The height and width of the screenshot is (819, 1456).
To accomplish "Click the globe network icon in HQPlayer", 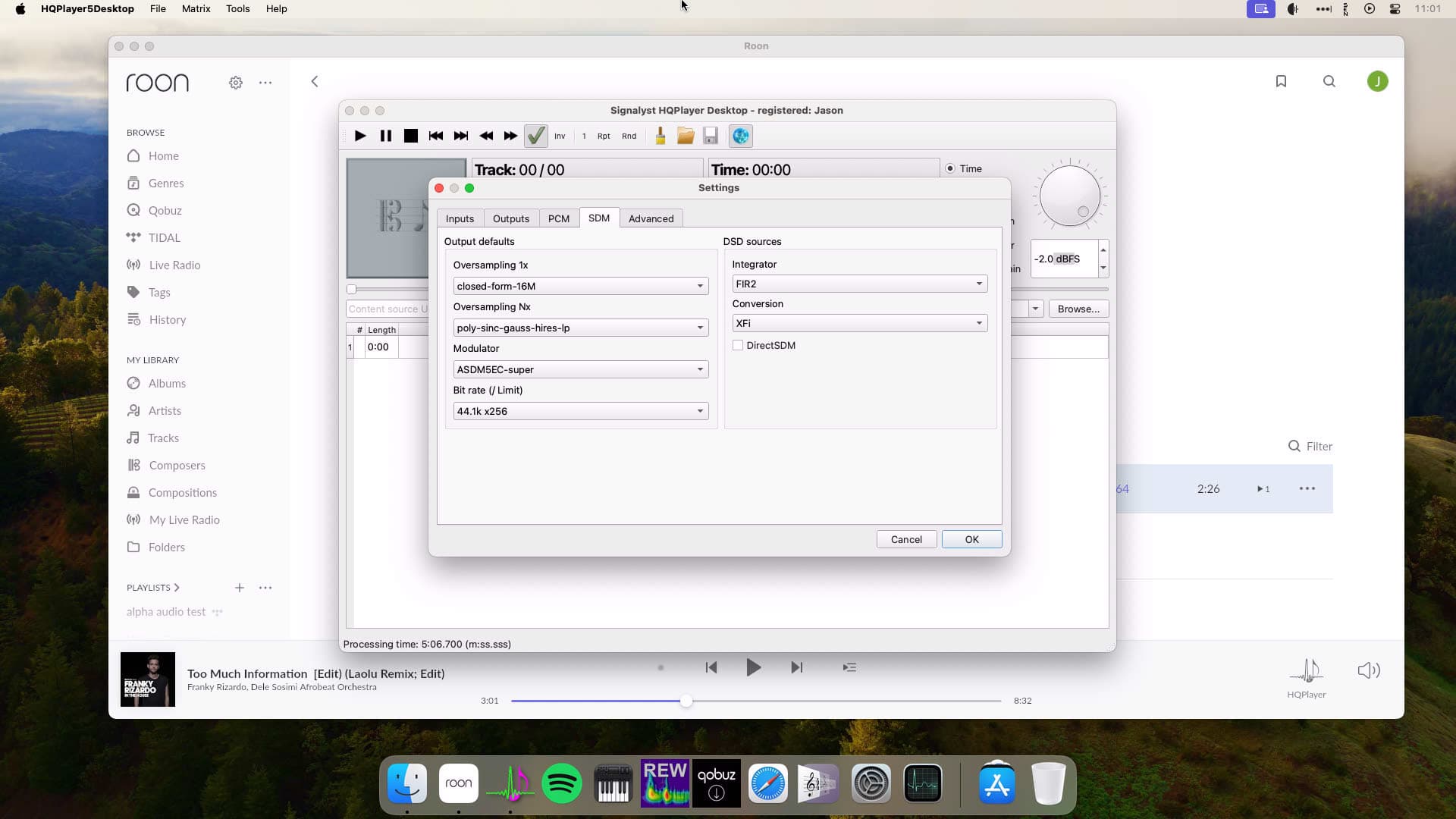I will 741,136.
